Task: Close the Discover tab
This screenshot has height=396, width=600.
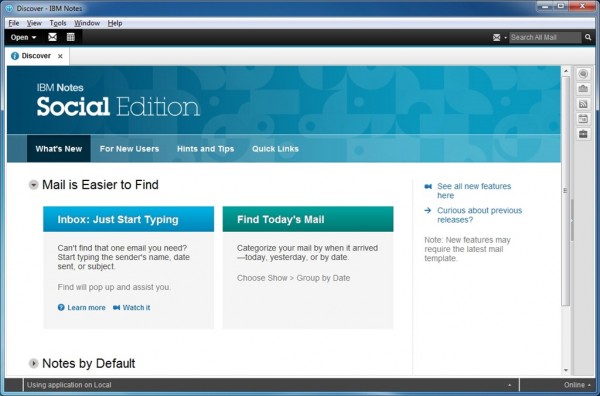Action: click(x=60, y=56)
